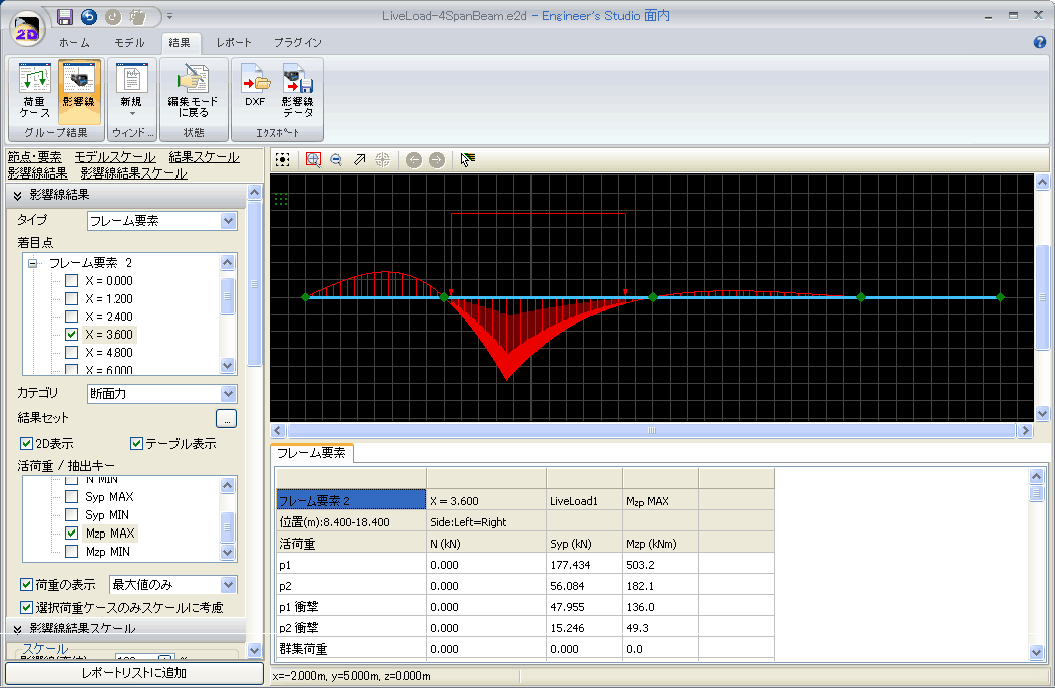Select the 影響線 ribbon icon

(x=79, y=91)
